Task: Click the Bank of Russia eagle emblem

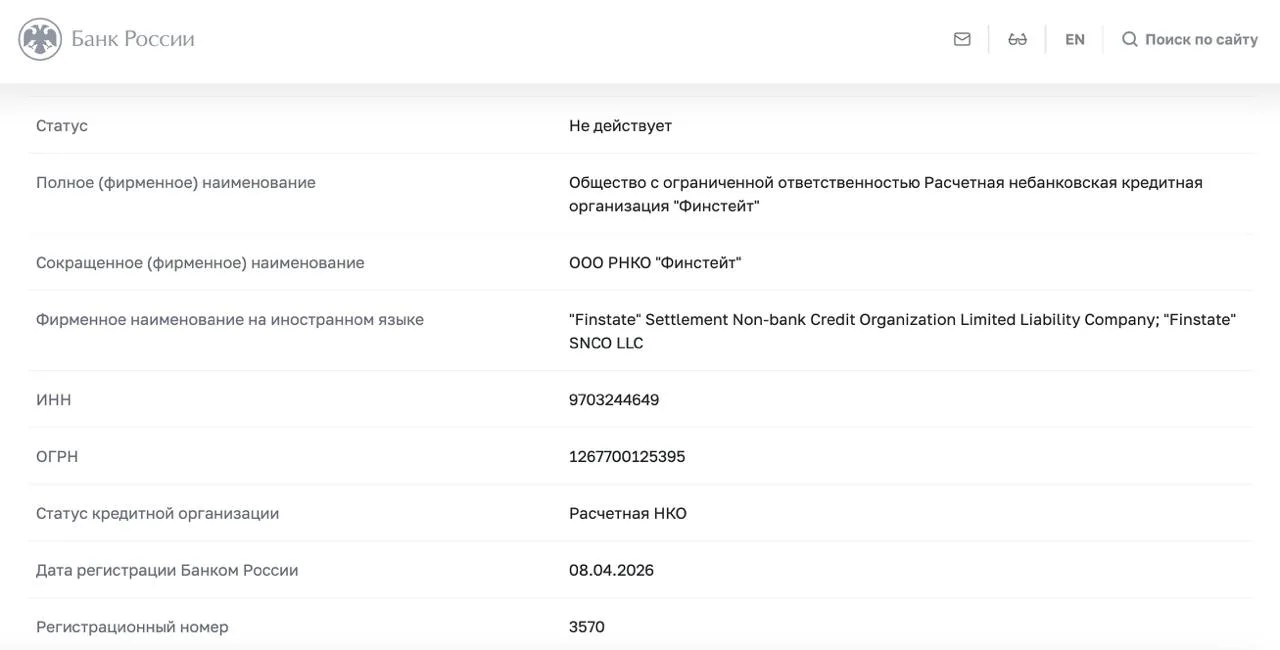Action: pyautogui.click(x=40, y=39)
